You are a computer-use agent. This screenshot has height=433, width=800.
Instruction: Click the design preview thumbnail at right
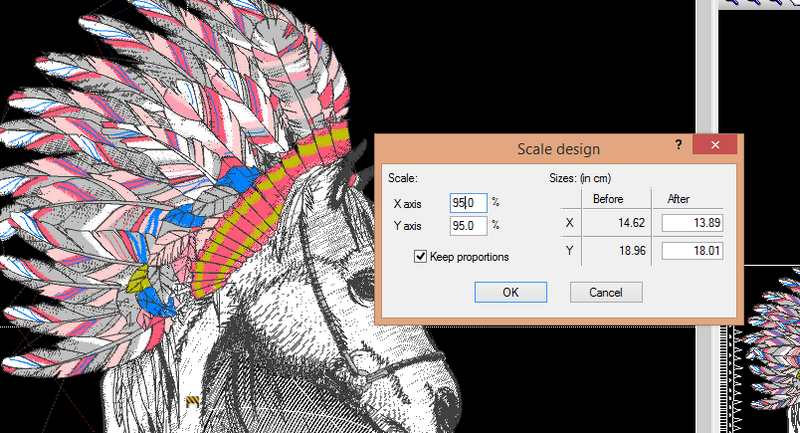tap(771, 352)
